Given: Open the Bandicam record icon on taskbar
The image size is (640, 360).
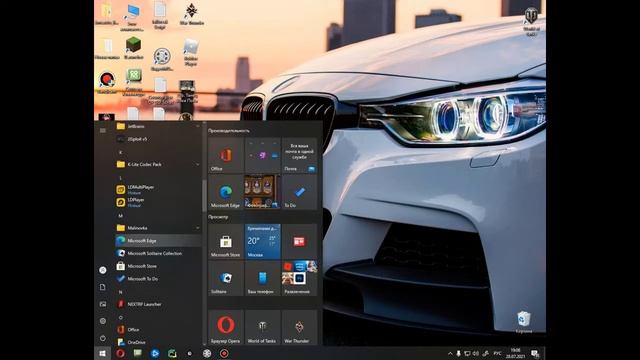Looking at the screenshot, I should click(x=224, y=353).
